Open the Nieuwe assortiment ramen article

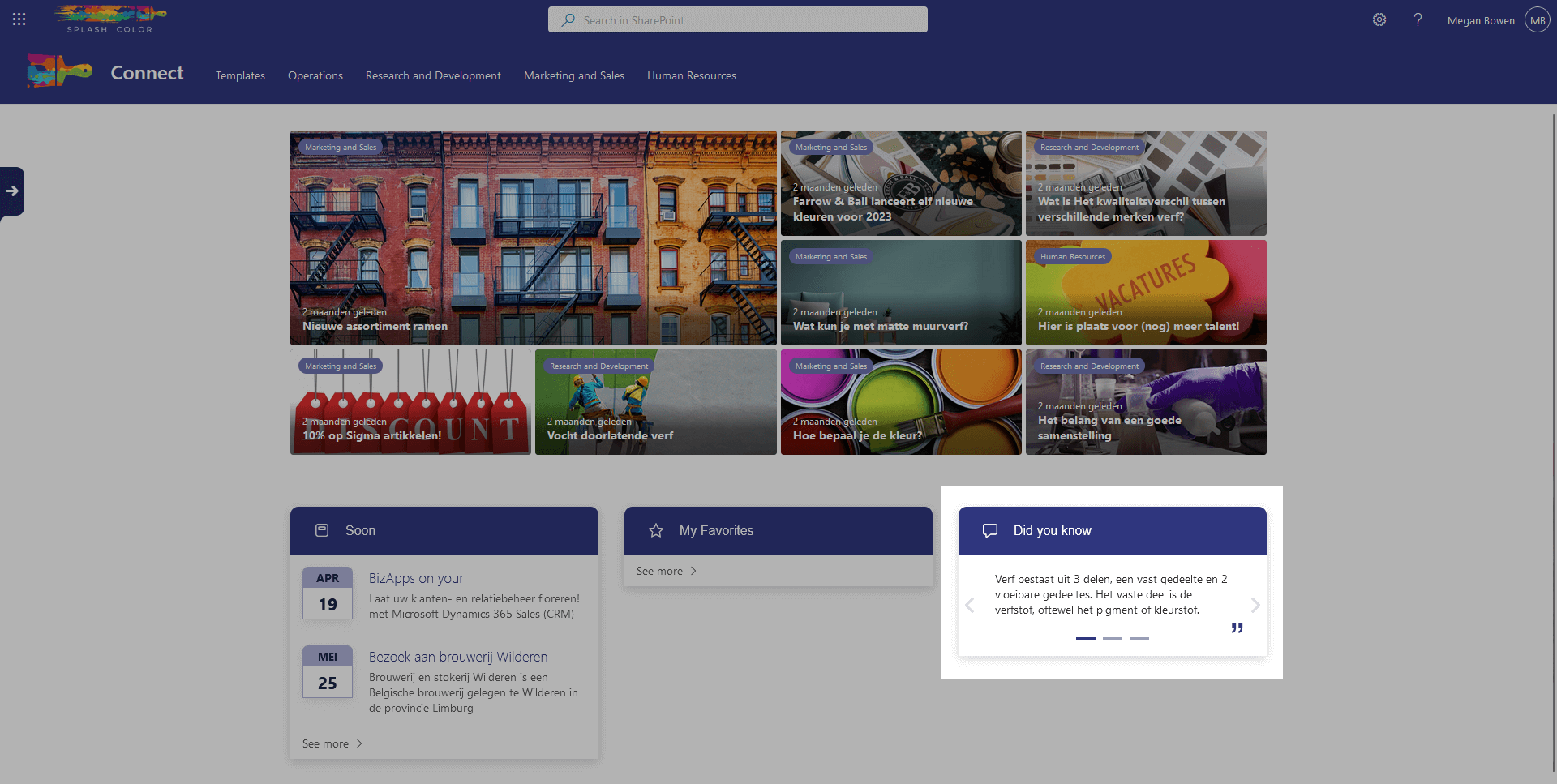click(534, 238)
